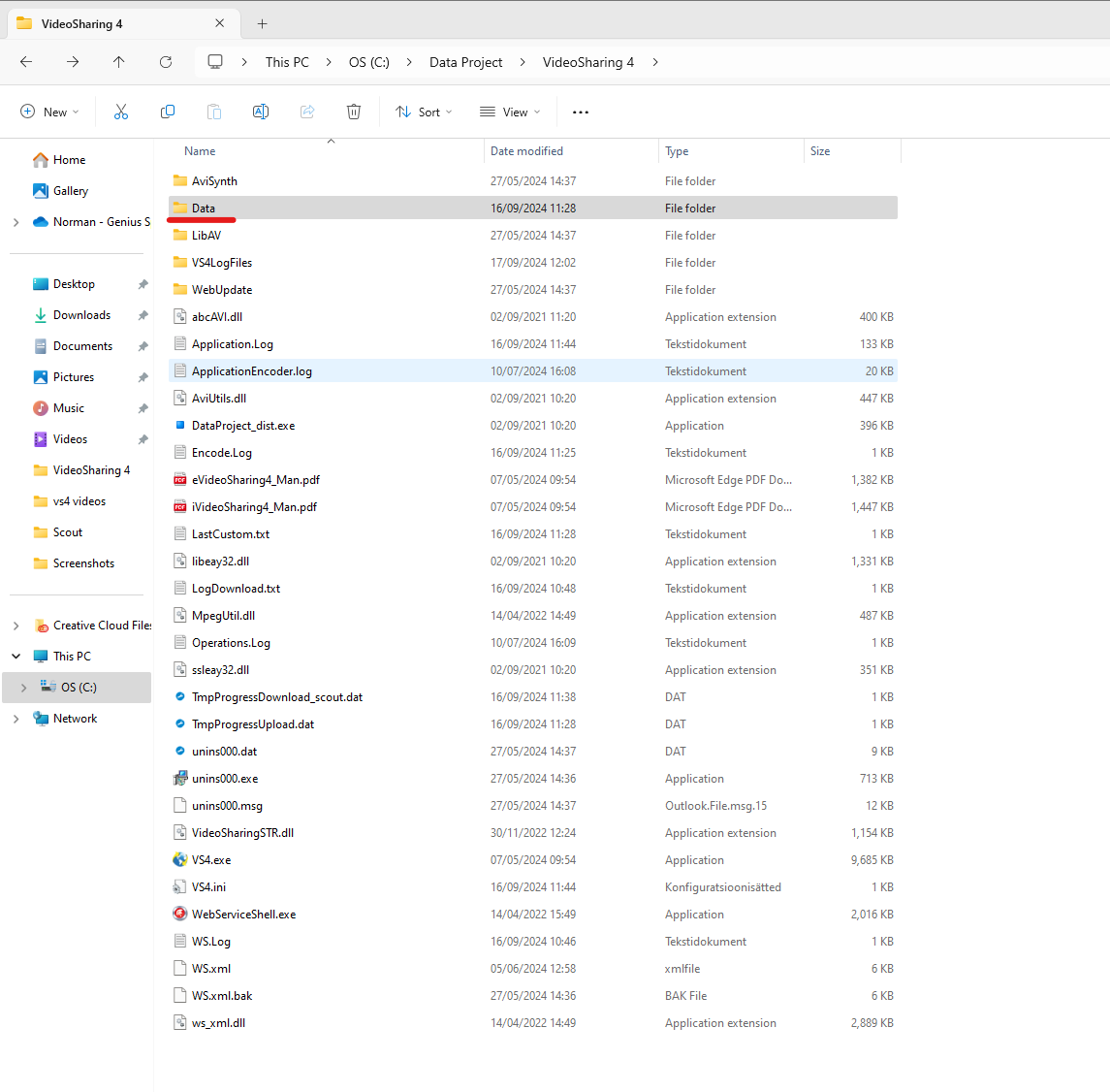Select the ws_xml.dll file
Screen dimensions: 1110x1092
pyautogui.click(x=218, y=1022)
